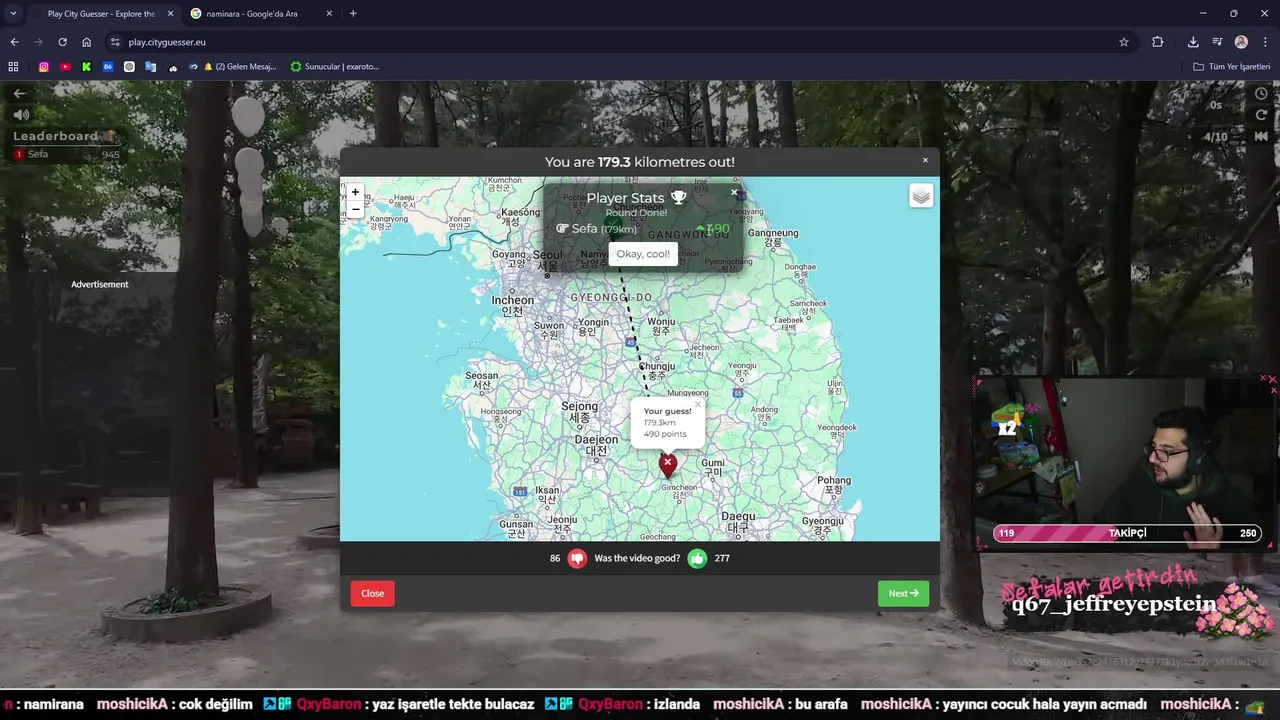Mute the game sound speaker icon
This screenshot has width=1280, height=720.
tap(21, 115)
